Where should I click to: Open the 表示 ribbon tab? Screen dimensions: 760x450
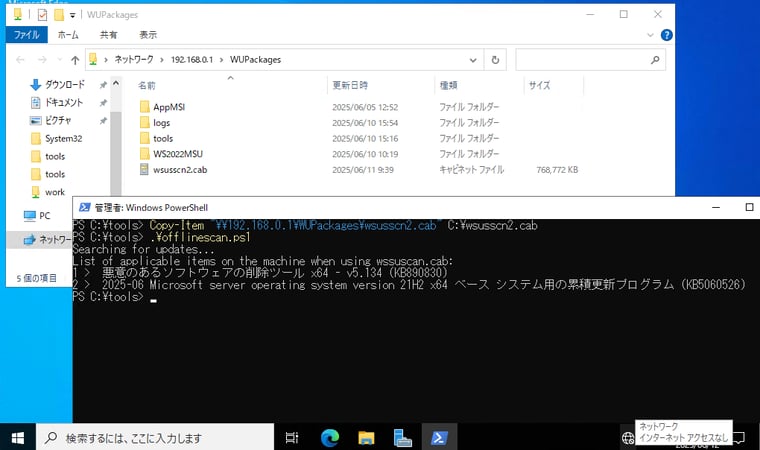pyautogui.click(x=148, y=35)
